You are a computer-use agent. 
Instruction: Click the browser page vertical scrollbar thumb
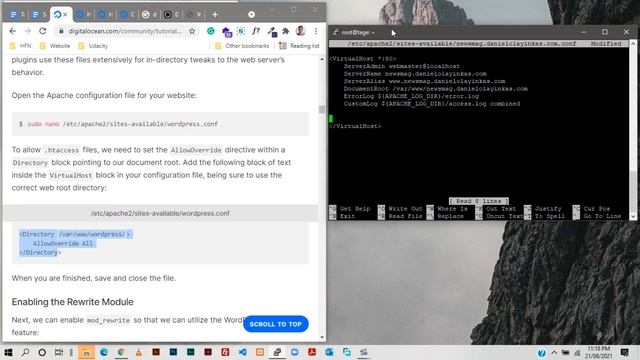322,109
